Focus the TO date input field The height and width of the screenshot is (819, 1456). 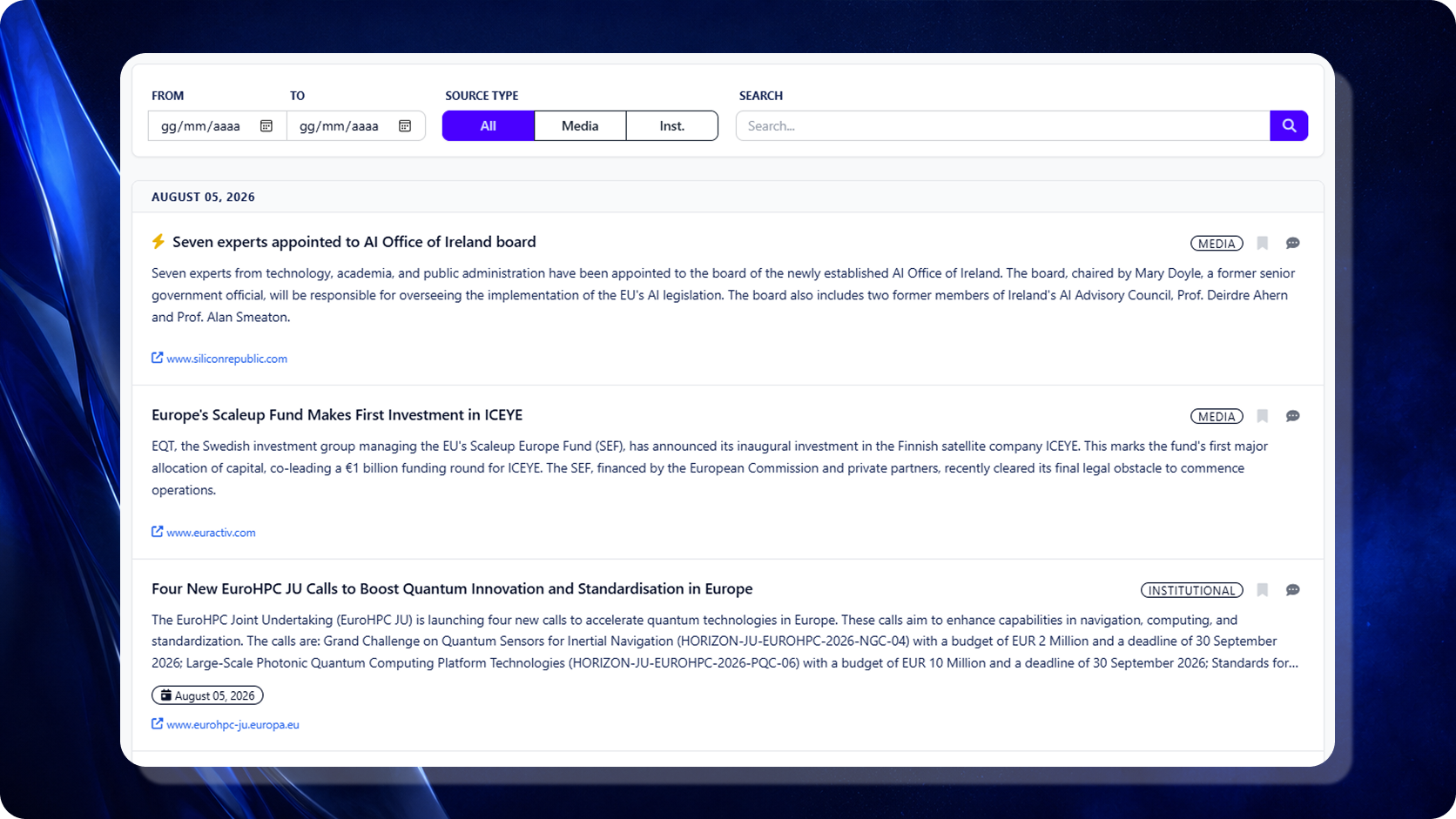[x=356, y=125]
